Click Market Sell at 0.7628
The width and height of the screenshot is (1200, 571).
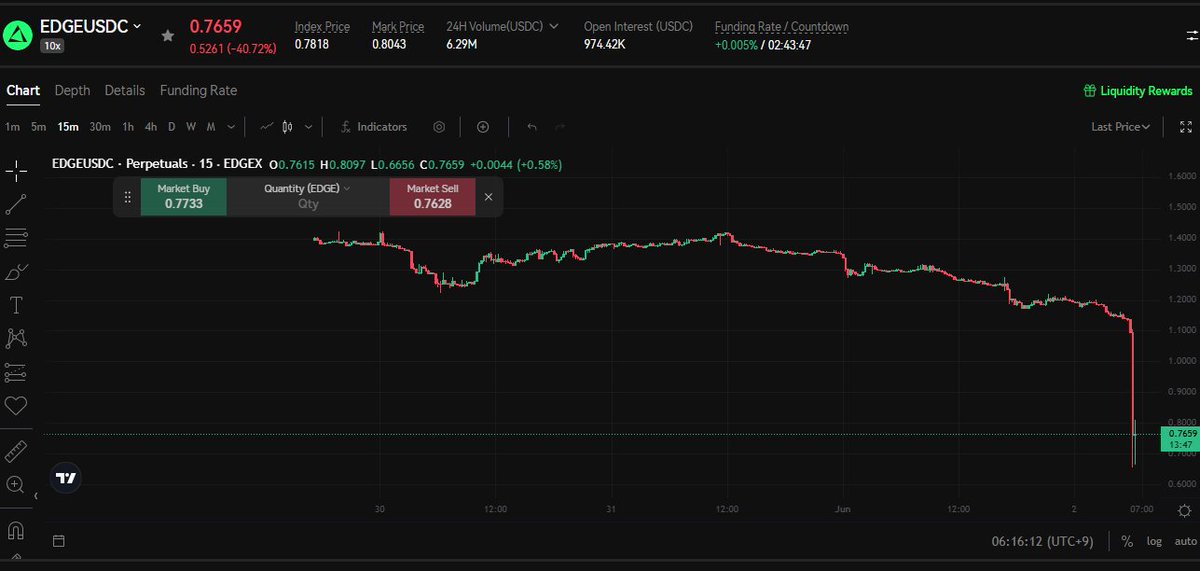[x=432, y=197]
